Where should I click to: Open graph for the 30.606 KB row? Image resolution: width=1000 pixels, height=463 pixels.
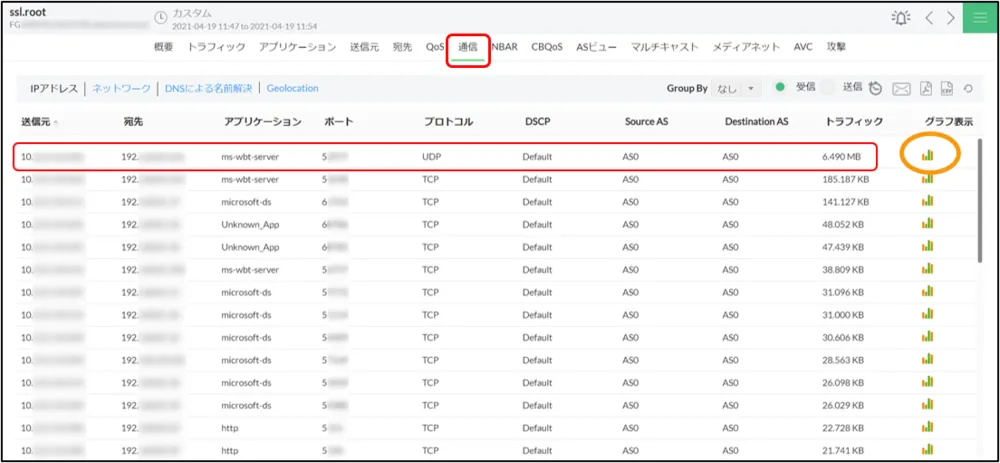pos(927,337)
